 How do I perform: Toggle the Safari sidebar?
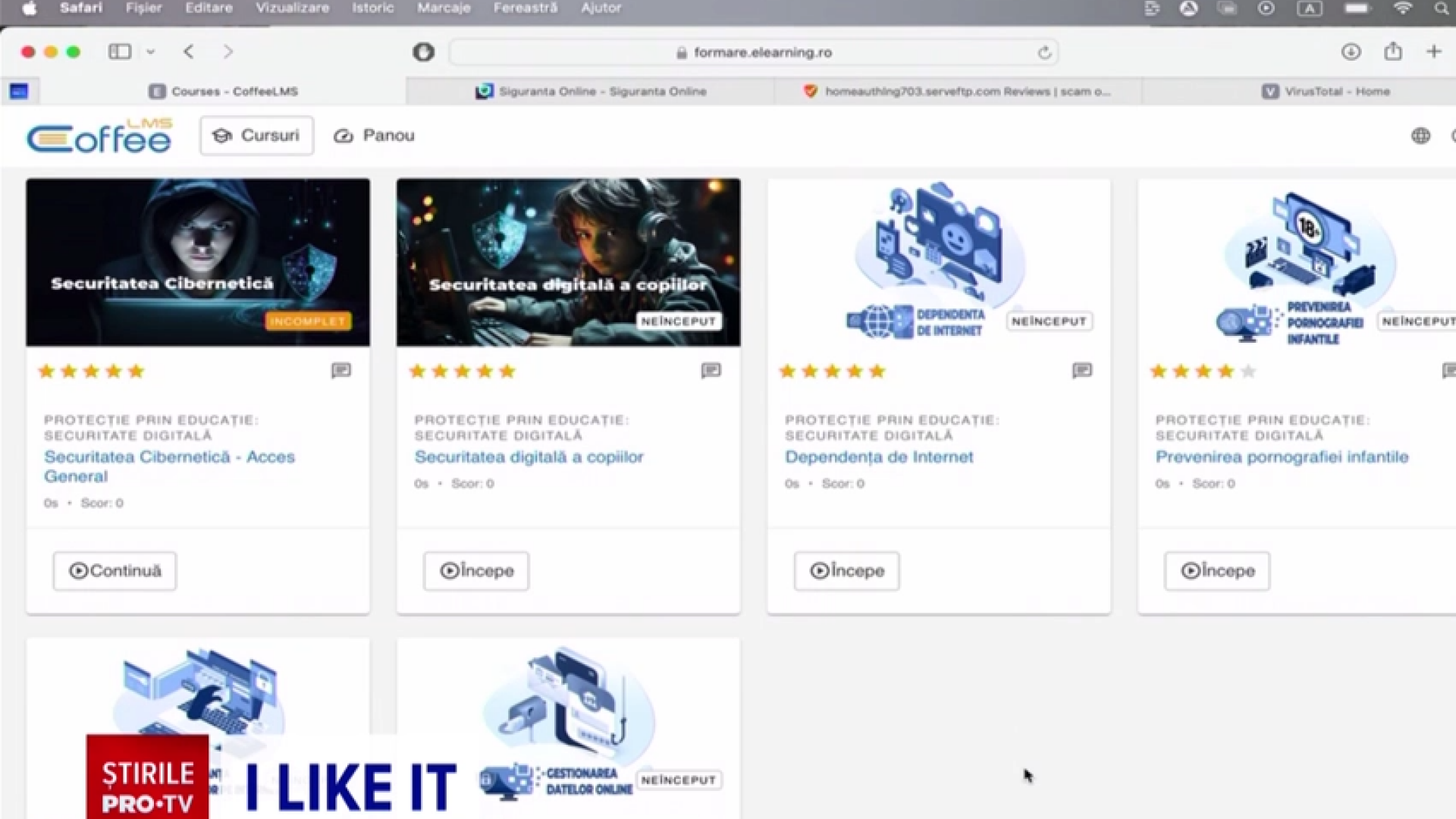point(118,51)
